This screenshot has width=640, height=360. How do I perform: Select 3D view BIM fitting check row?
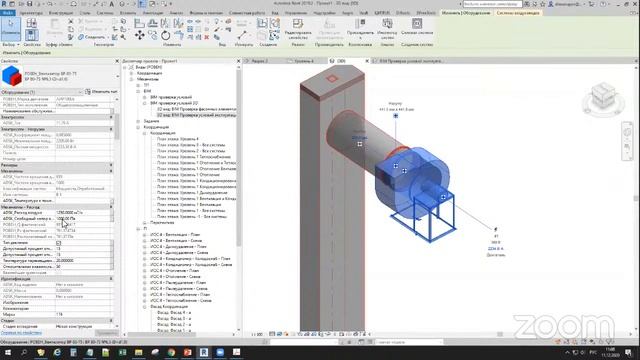[196, 109]
